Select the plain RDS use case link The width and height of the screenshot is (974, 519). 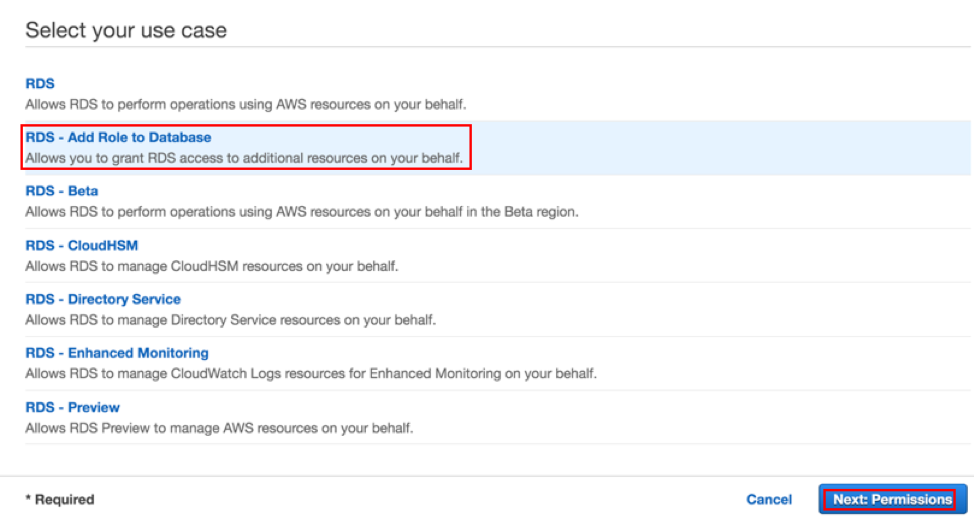tap(40, 83)
